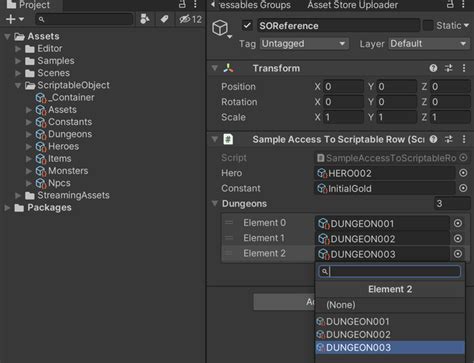Click the InitialGold reference field
This screenshot has width=474, height=363.
(x=385, y=189)
